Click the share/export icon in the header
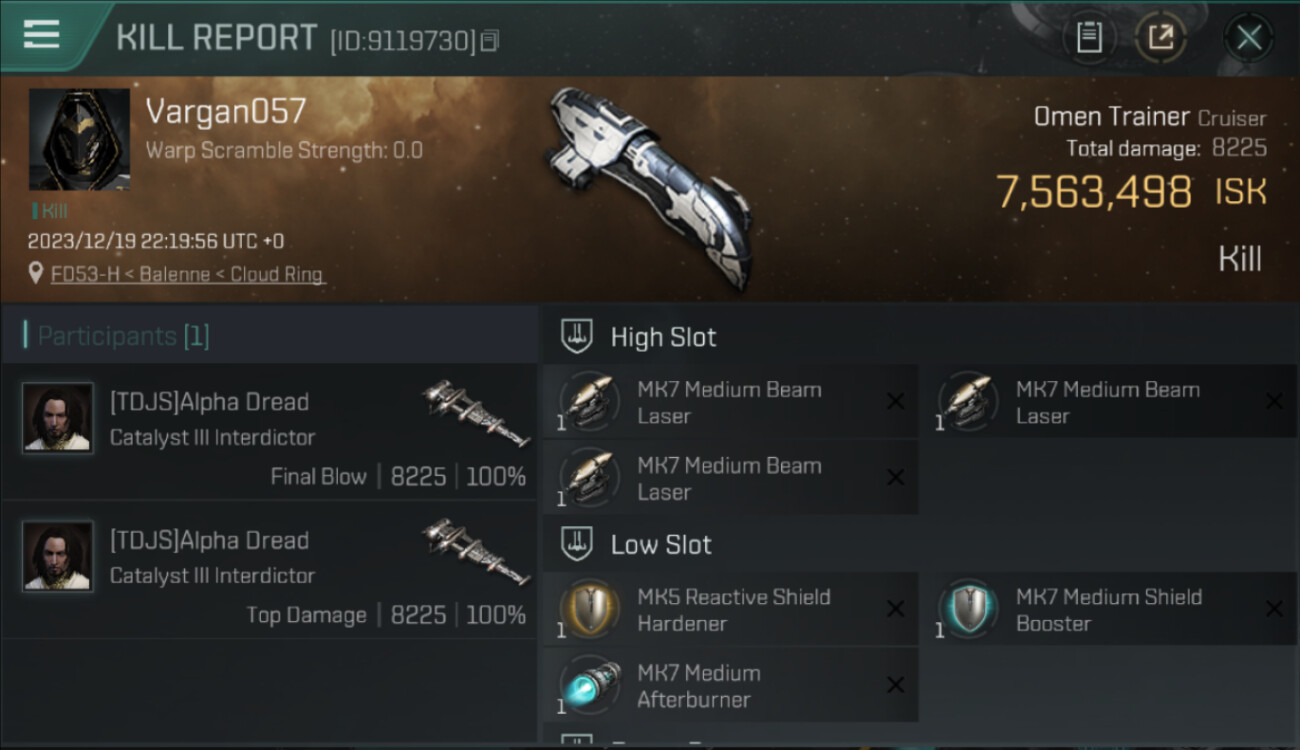This screenshot has width=1300, height=750. point(1160,38)
